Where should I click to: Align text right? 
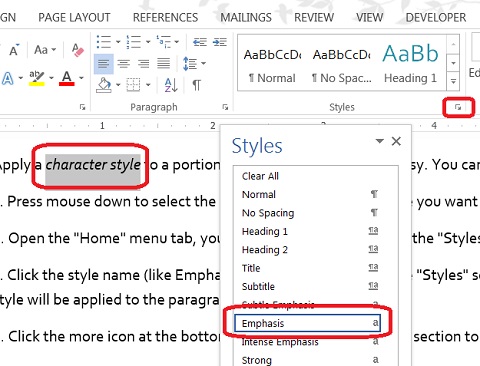tap(144, 63)
